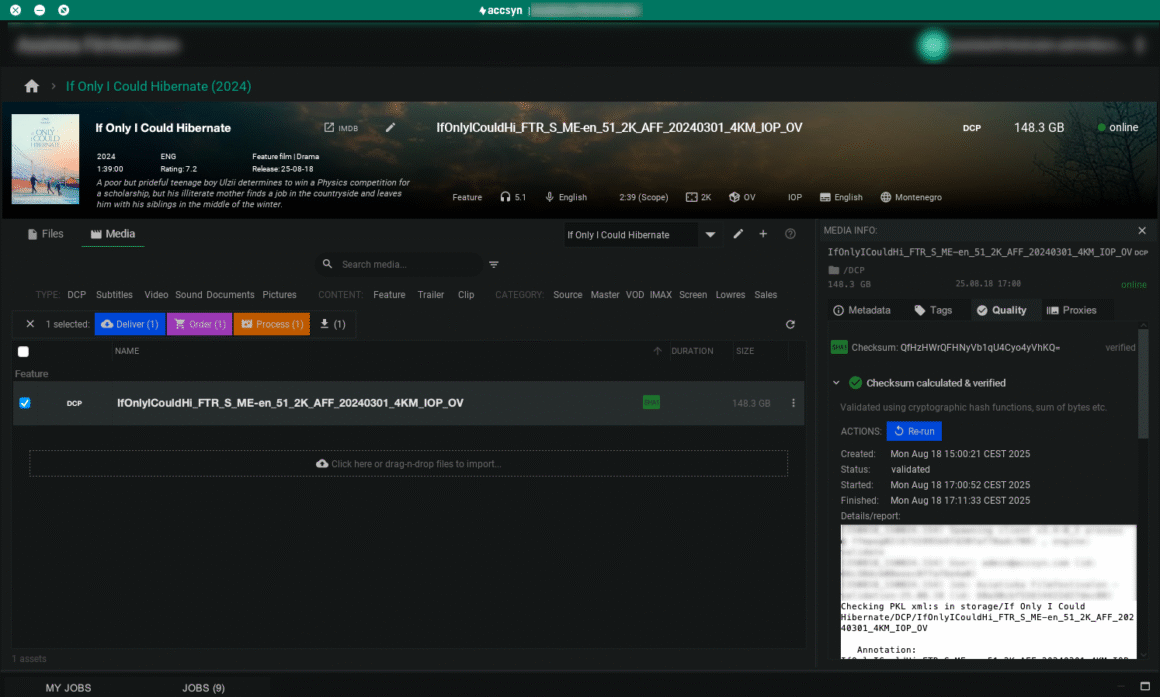
Task: Click the details report text area
Action: pos(988,591)
